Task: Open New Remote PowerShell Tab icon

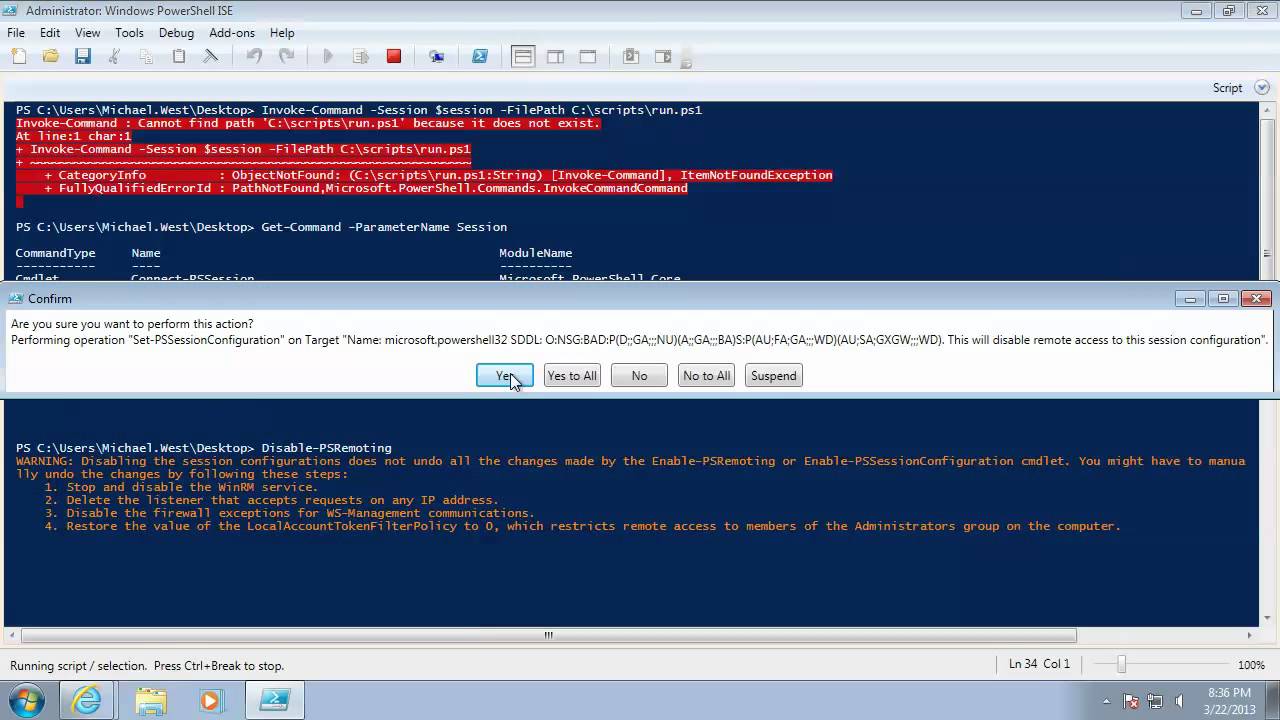Action: [x=437, y=57]
